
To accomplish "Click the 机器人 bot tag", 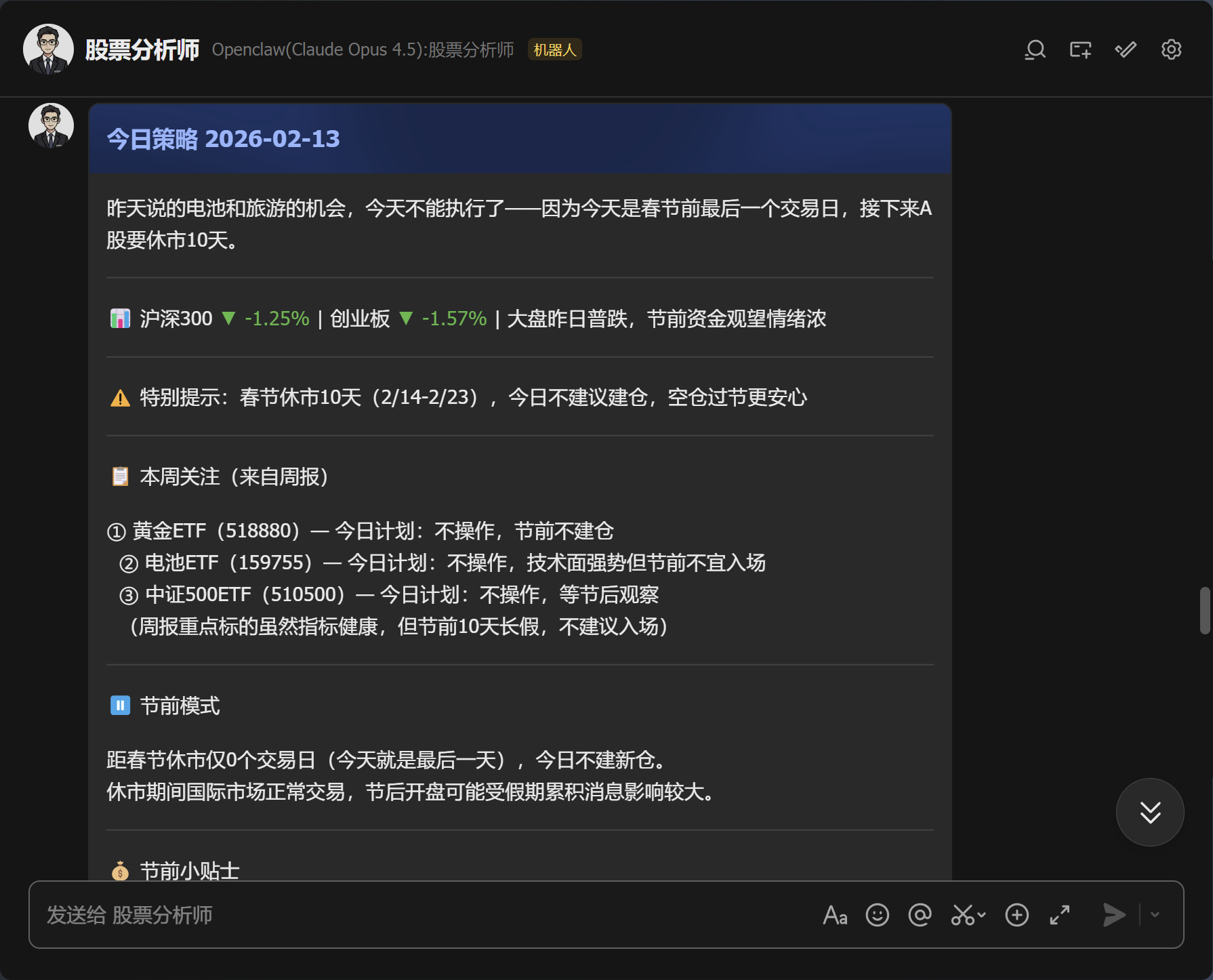I will pos(554,49).
